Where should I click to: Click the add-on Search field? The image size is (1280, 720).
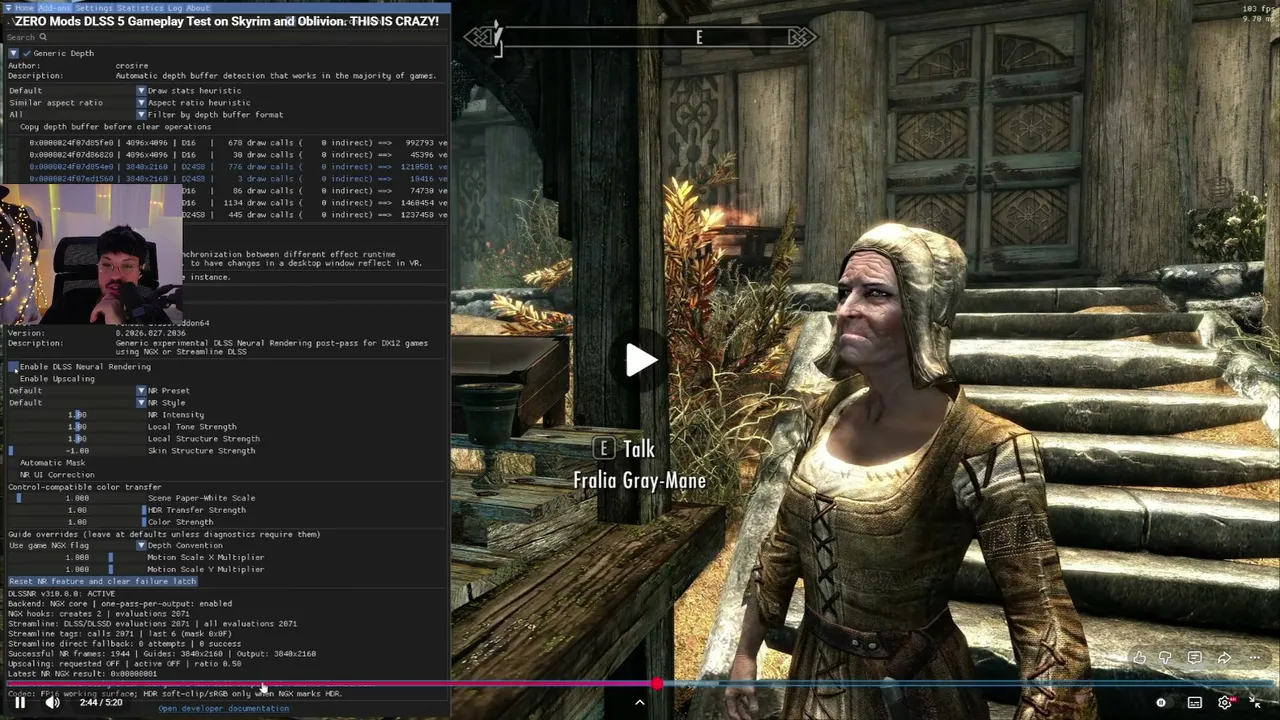click(x=225, y=37)
